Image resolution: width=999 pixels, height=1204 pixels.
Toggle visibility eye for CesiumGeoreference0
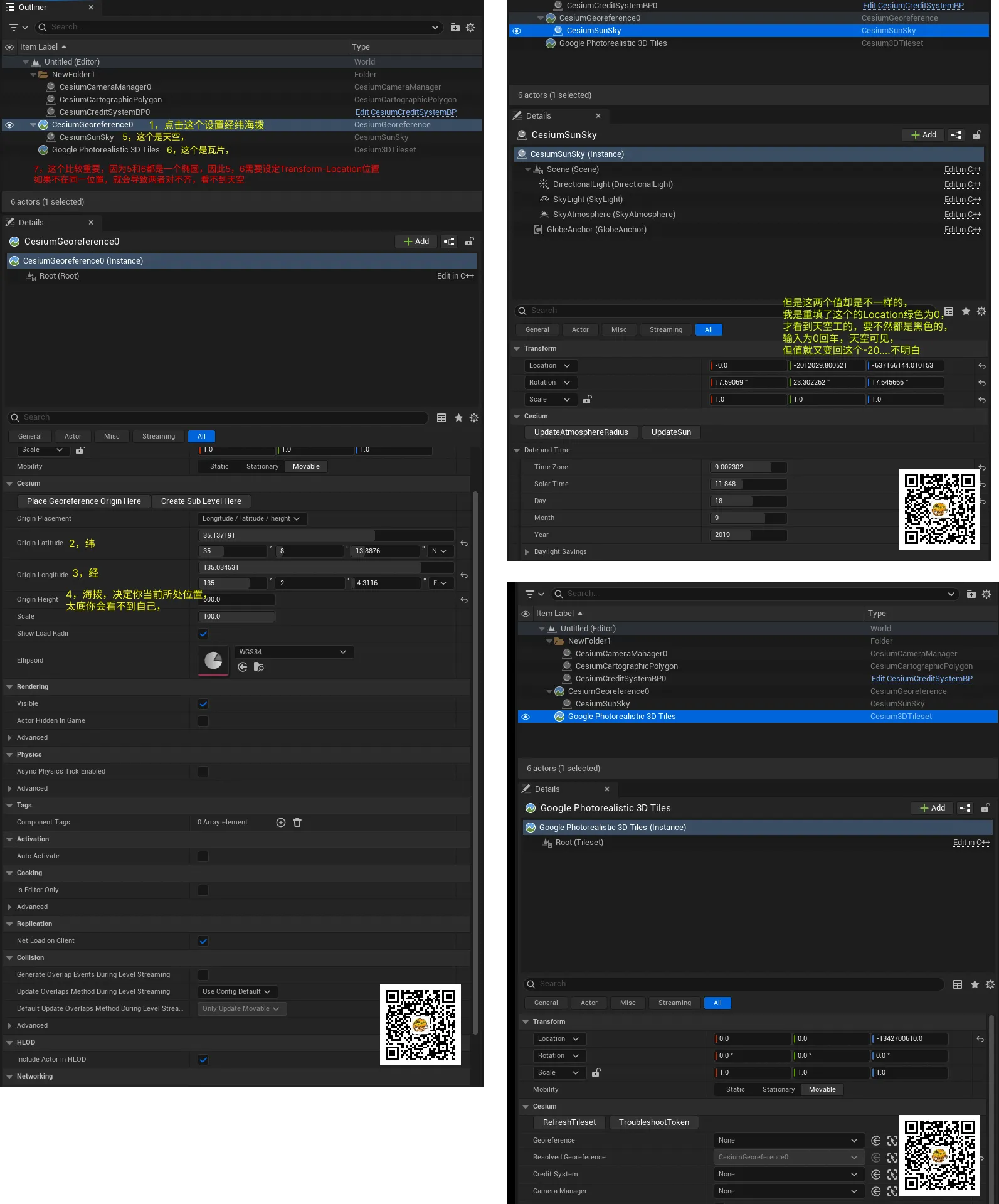(x=9, y=125)
